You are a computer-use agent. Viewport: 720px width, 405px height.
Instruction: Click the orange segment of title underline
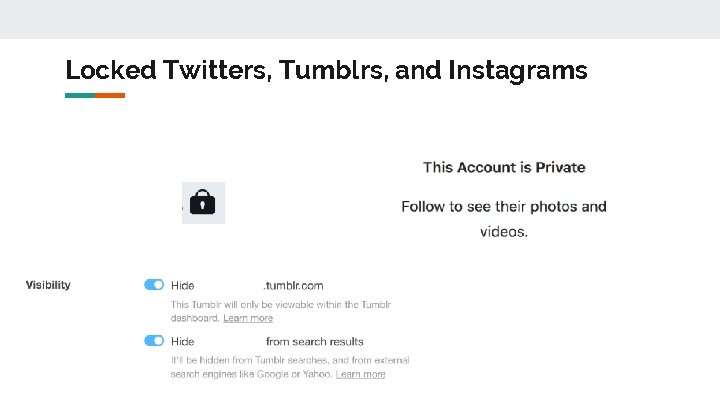(x=110, y=95)
